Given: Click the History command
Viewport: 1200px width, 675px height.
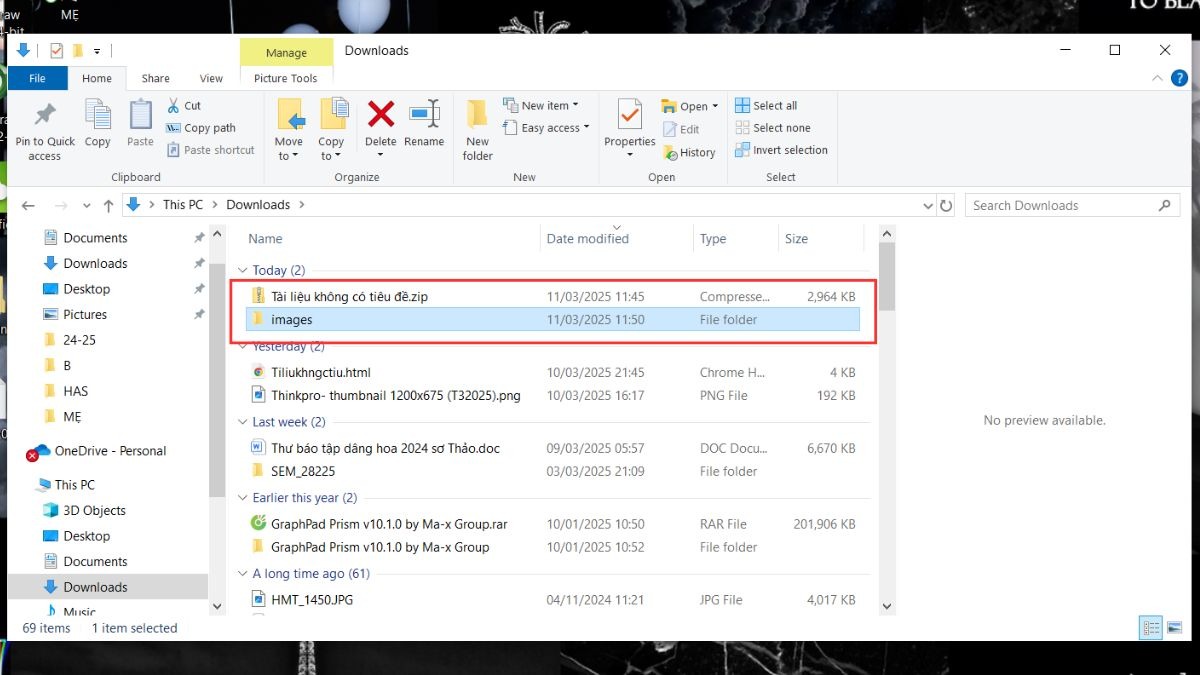Looking at the screenshot, I should (x=689, y=153).
